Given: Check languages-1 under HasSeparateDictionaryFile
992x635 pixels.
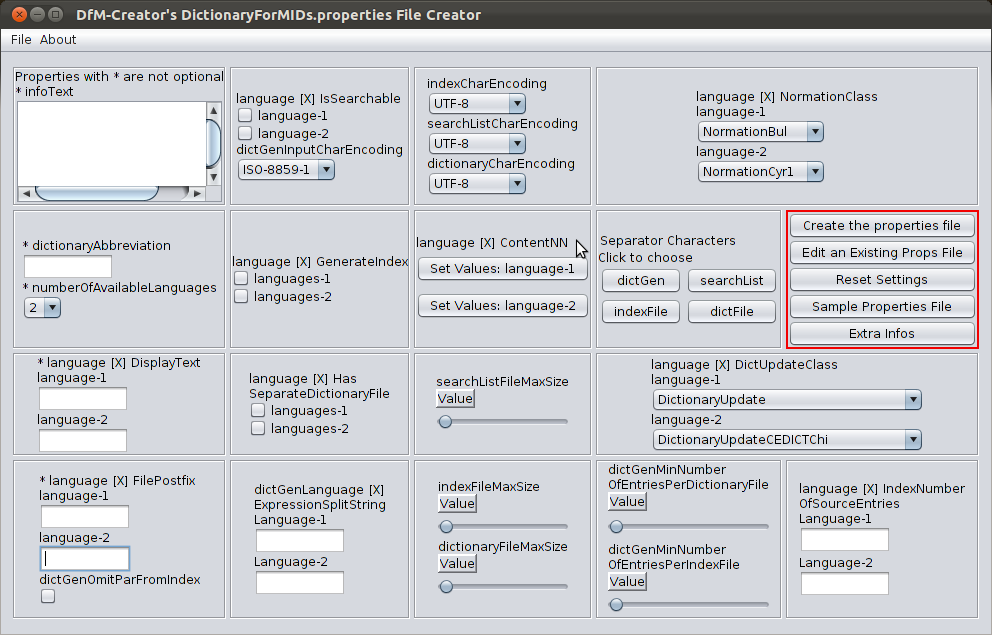Looking at the screenshot, I should point(258,411).
